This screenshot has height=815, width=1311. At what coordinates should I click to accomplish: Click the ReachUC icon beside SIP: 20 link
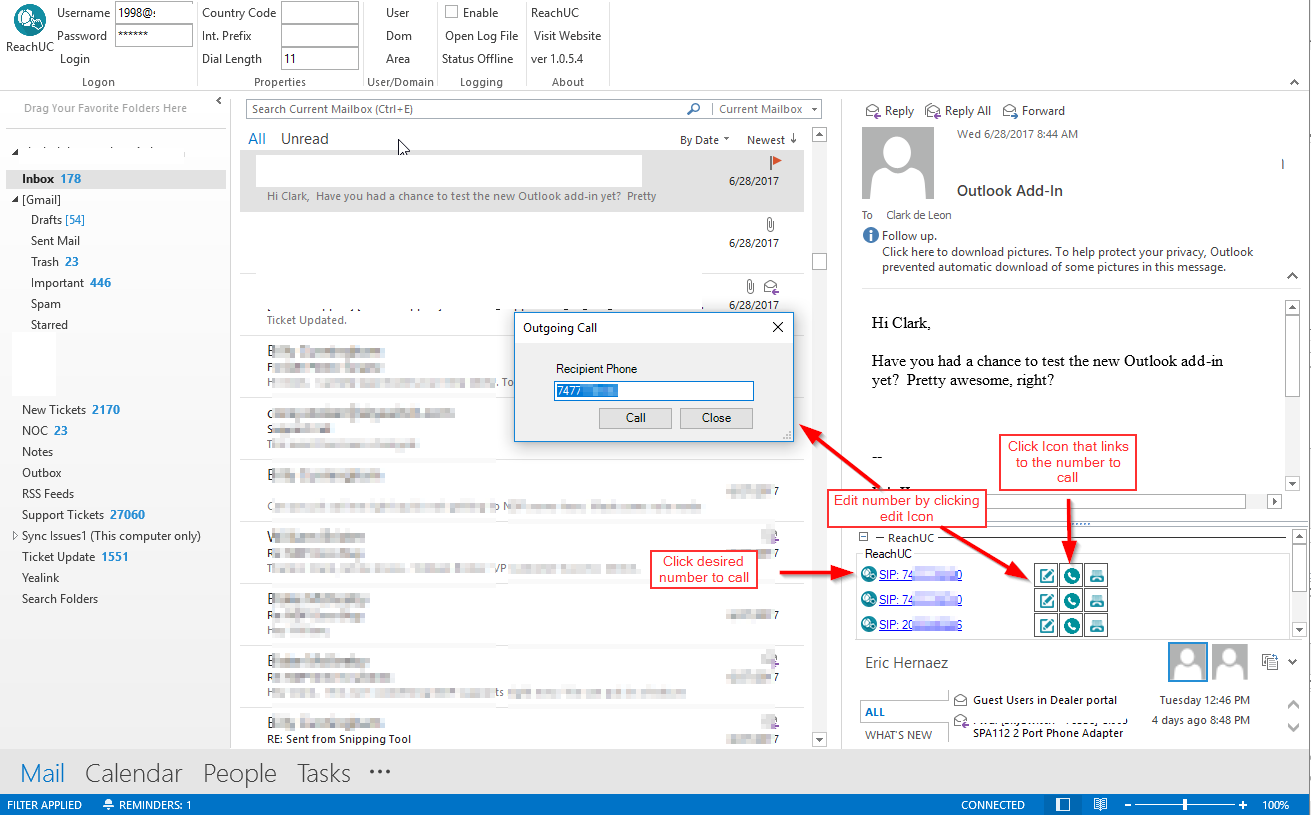tap(868, 625)
